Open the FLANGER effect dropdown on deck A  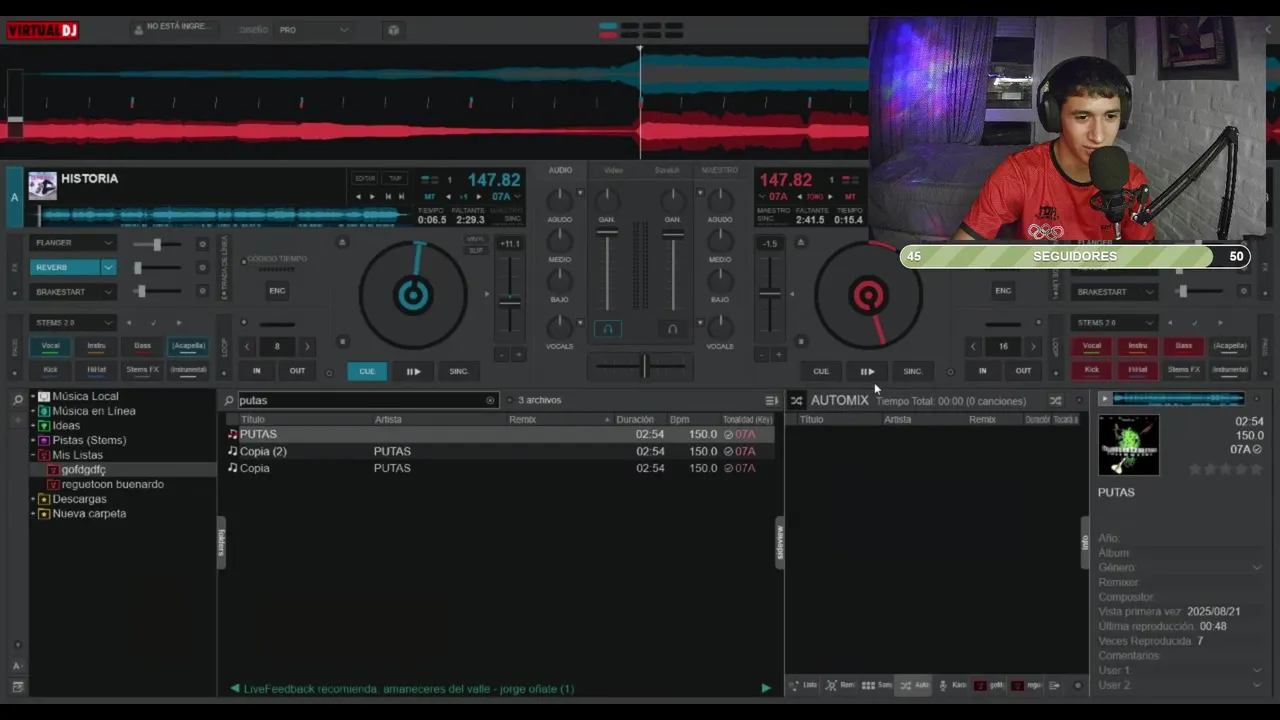pos(108,244)
